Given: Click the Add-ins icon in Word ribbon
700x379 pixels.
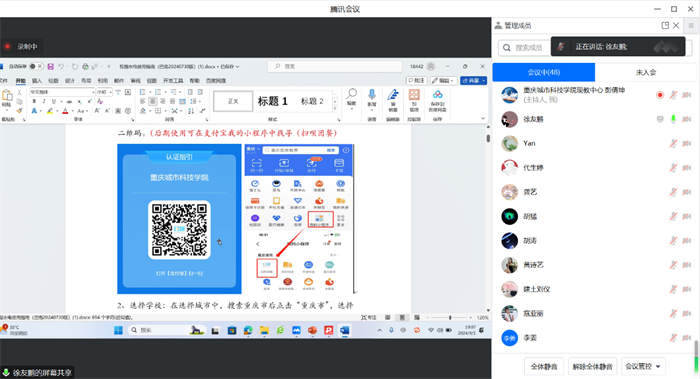Looking at the screenshot, I should pyautogui.click(x=414, y=95).
